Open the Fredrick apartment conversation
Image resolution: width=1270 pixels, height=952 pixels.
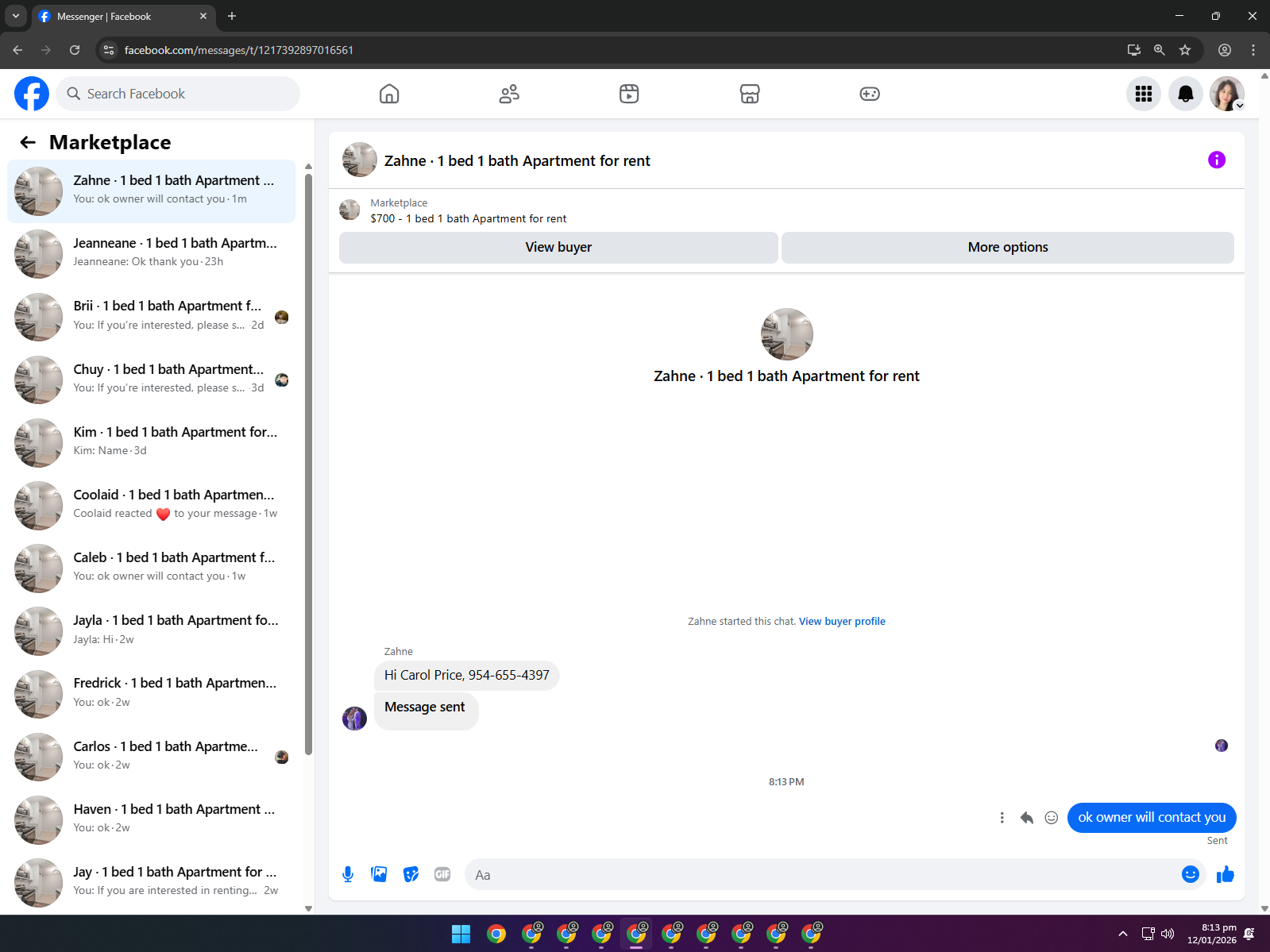(151, 694)
